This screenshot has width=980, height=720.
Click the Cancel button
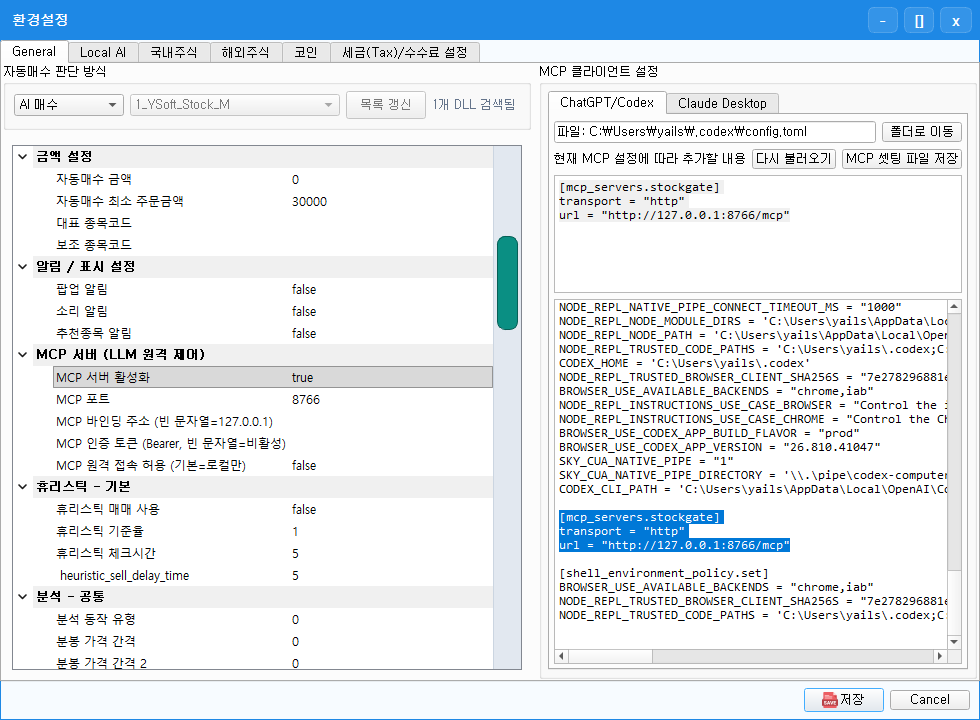pos(929,699)
